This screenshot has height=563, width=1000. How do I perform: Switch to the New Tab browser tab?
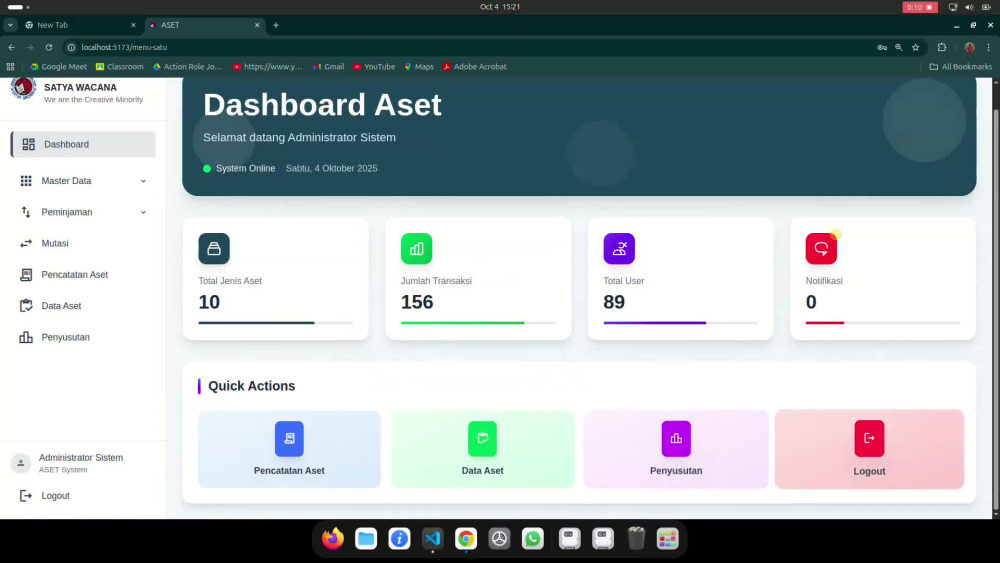coord(80,25)
